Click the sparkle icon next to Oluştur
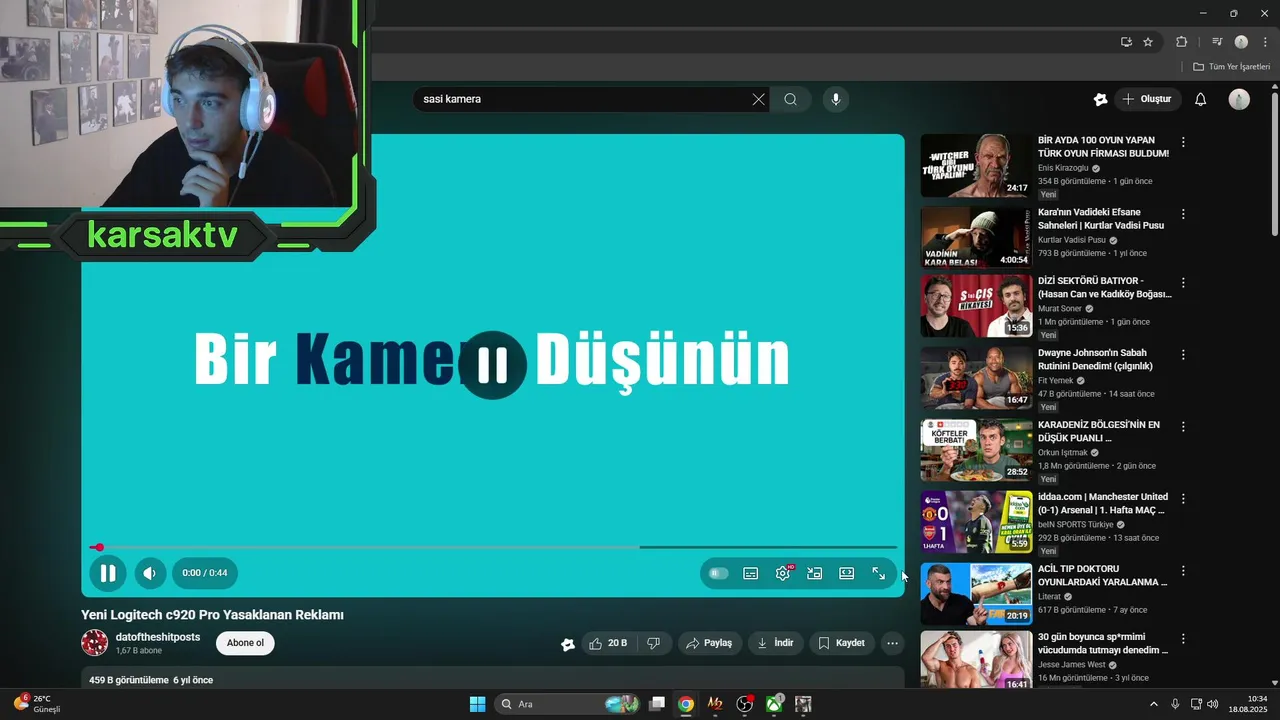The height and width of the screenshot is (720, 1280). tap(1100, 99)
